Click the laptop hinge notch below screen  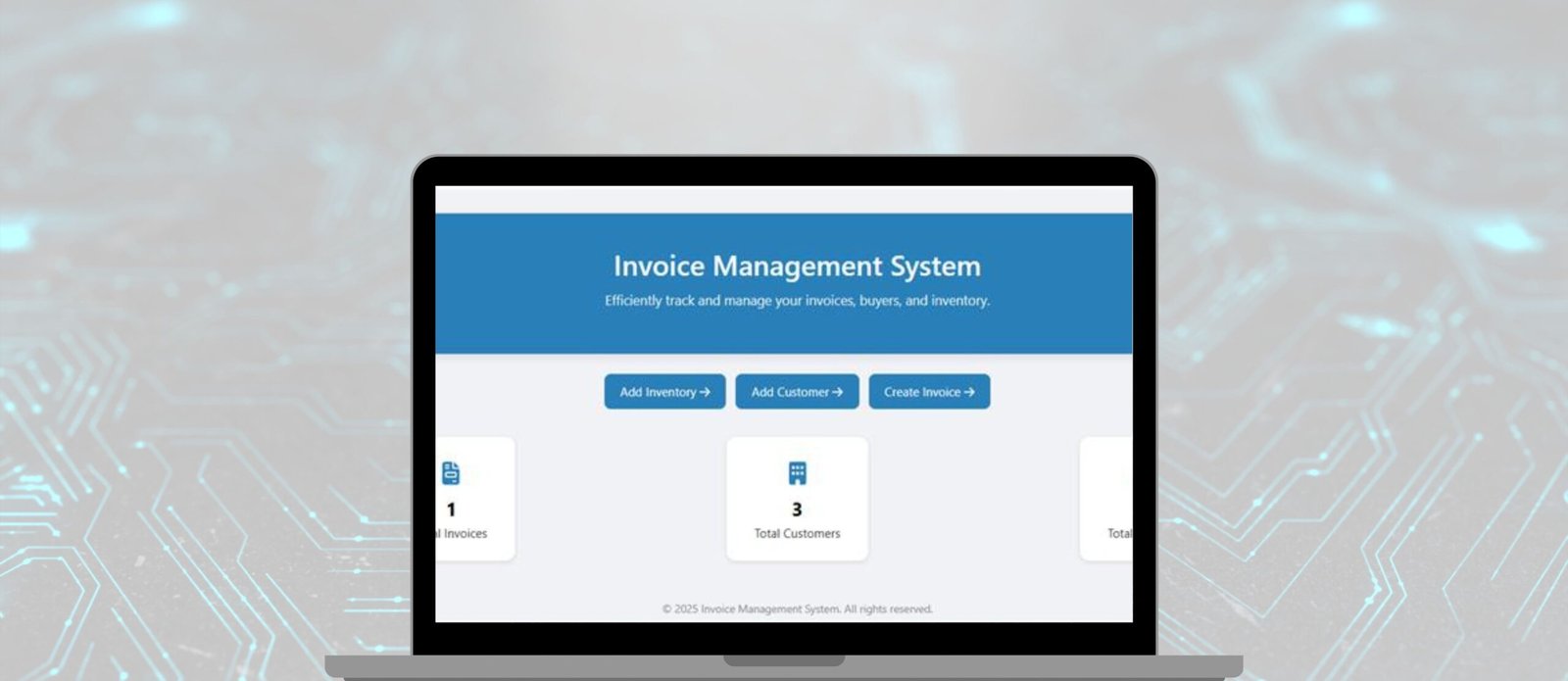(x=784, y=661)
